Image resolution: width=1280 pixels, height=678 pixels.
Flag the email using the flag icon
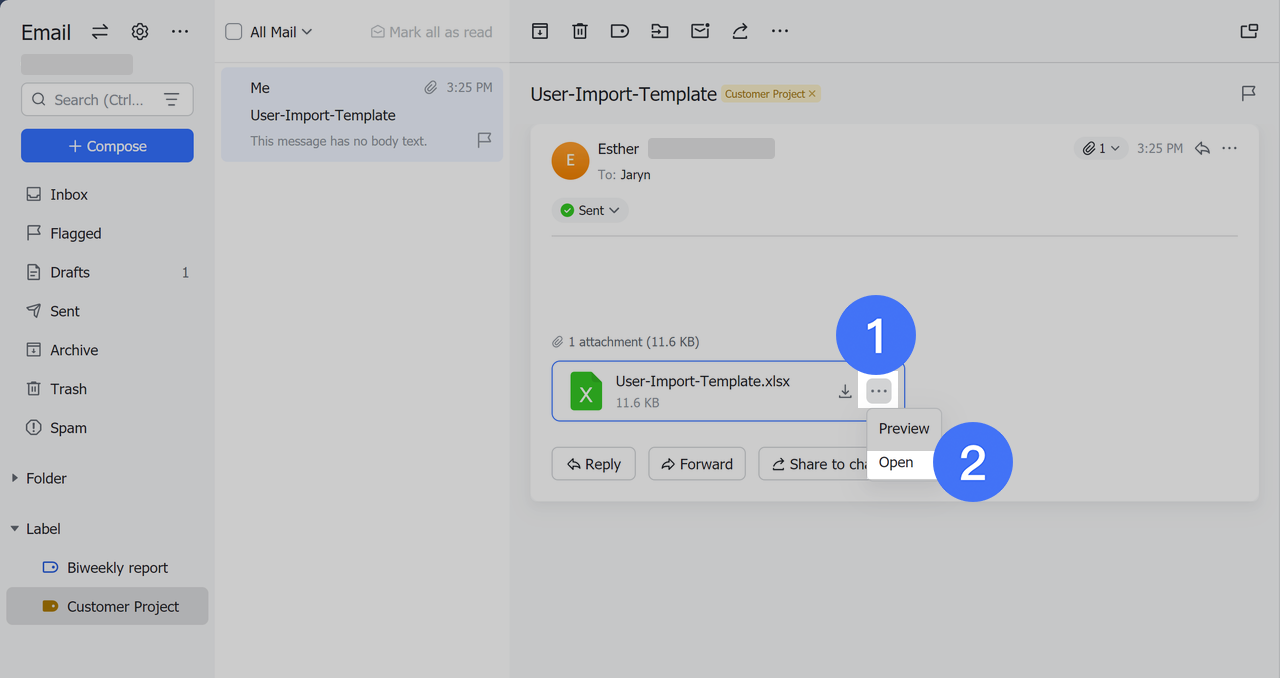(x=1247, y=93)
